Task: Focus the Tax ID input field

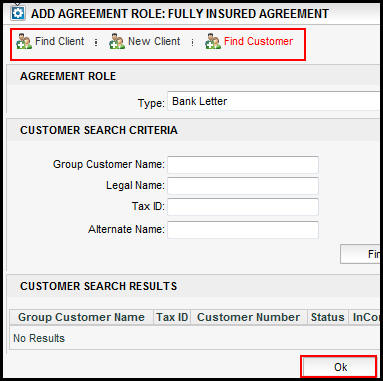Action: coord(243,207)
